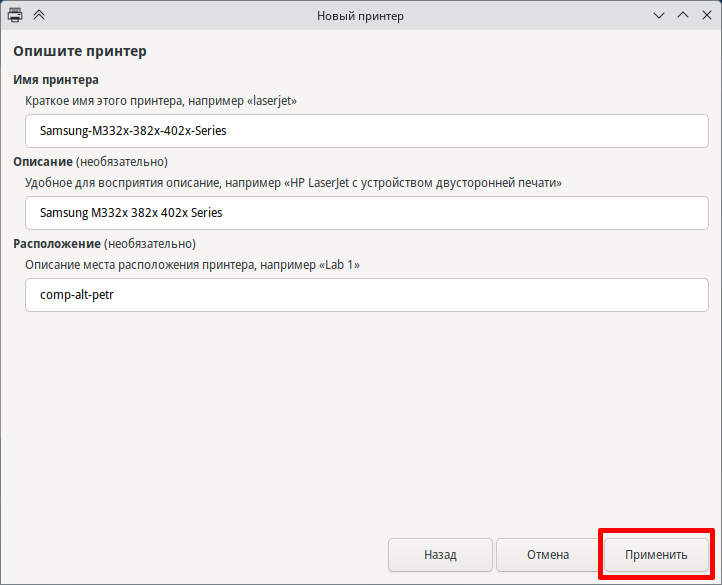
Task: Go back with the Назад button
Action: (440, 555)
